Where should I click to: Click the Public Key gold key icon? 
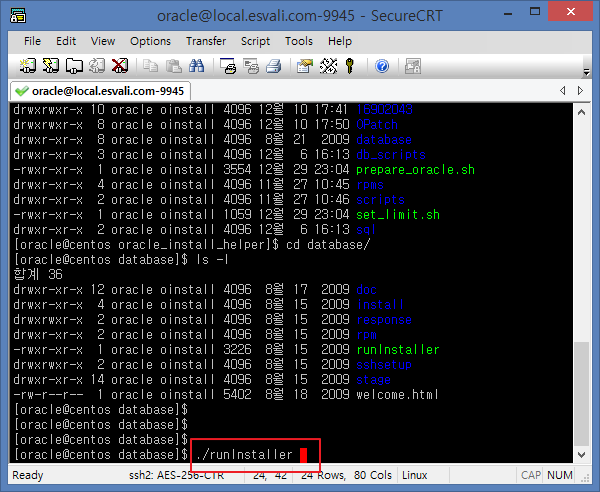tap(350, 66)
